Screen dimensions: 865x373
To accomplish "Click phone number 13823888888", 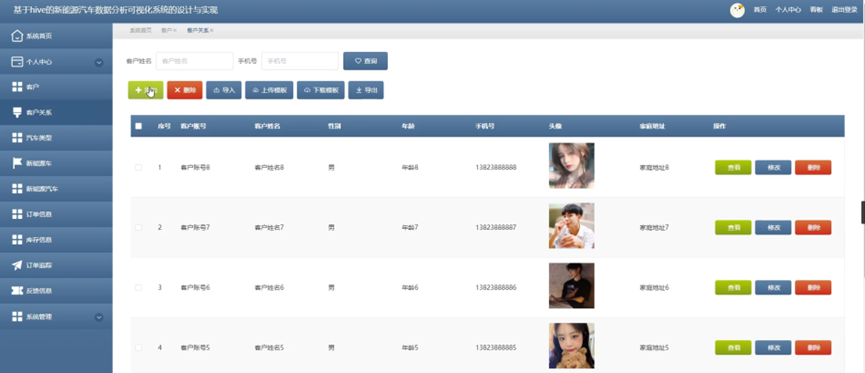I will tap(496, 167).
